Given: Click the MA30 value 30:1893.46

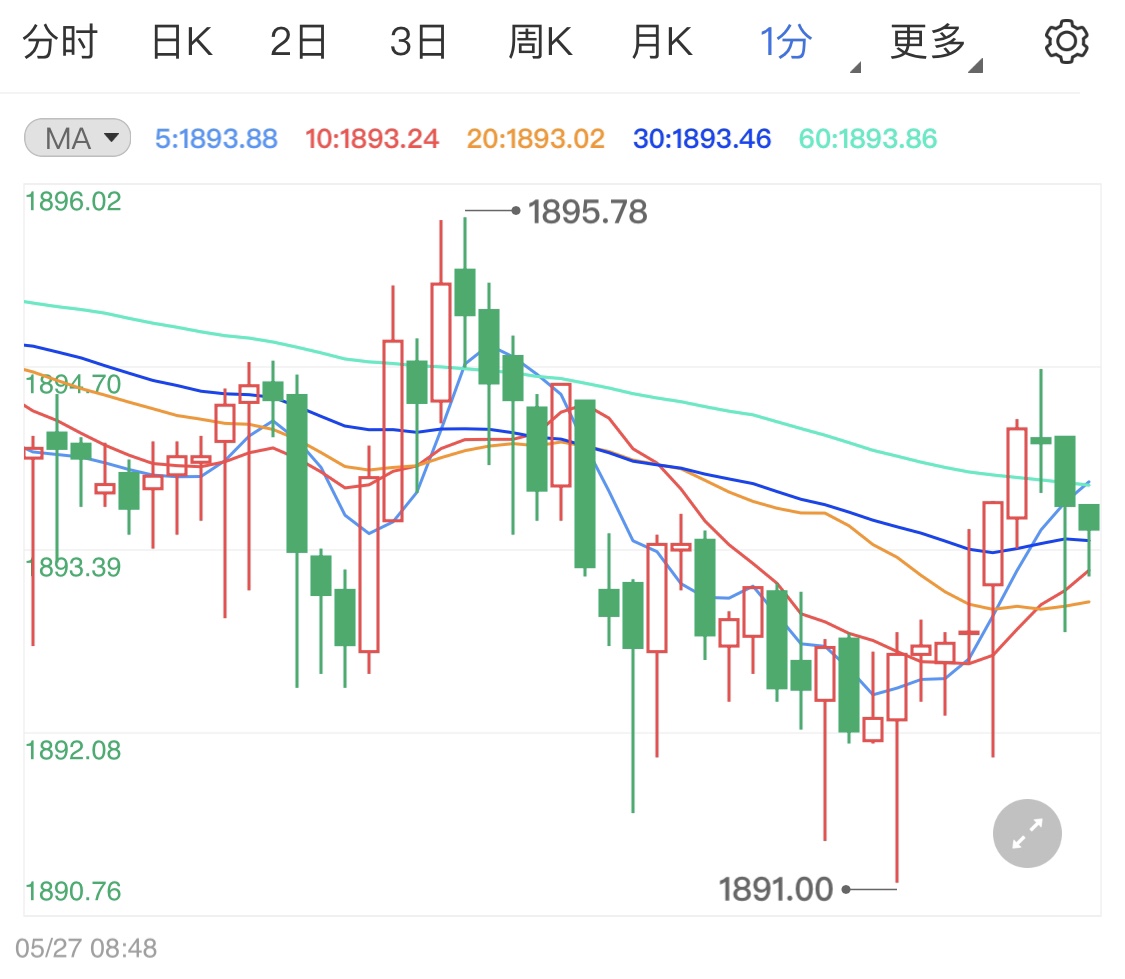Looking at the screenshot, I should 702,138.
